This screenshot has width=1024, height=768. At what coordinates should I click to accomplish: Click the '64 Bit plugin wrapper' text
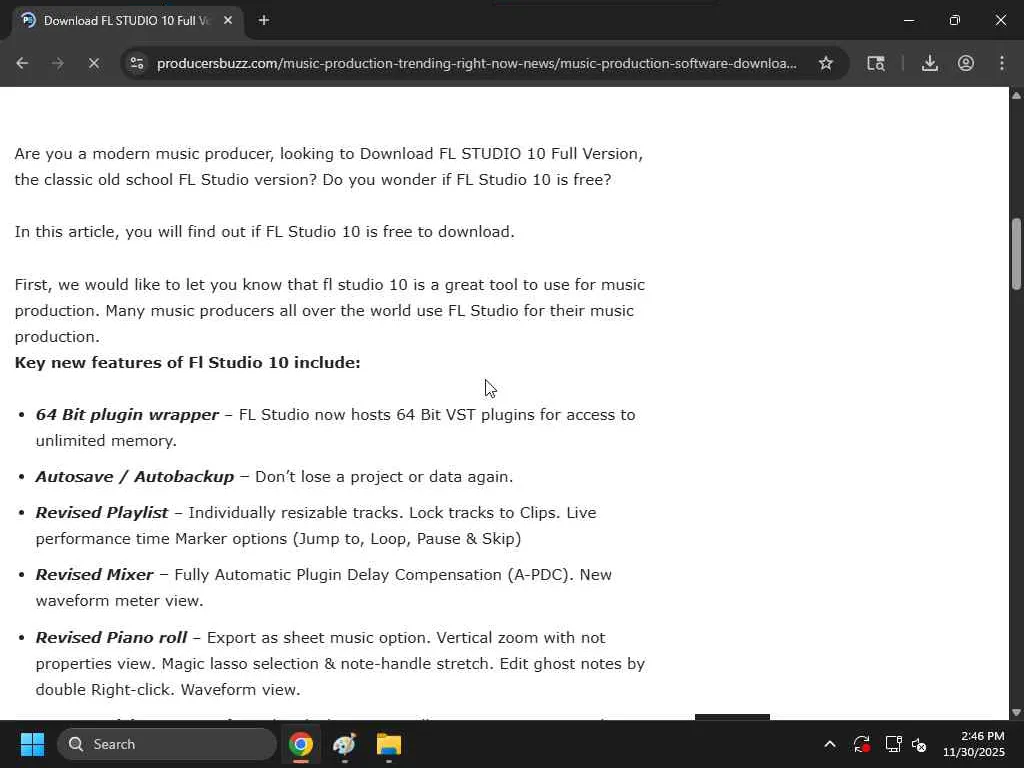coord(127,415)
